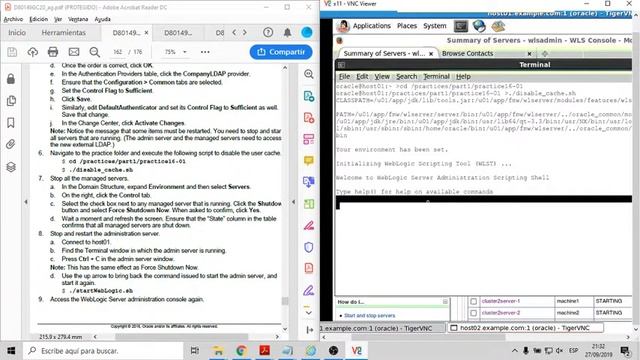Click the yellow Comment tool icon

click(309, 160)
